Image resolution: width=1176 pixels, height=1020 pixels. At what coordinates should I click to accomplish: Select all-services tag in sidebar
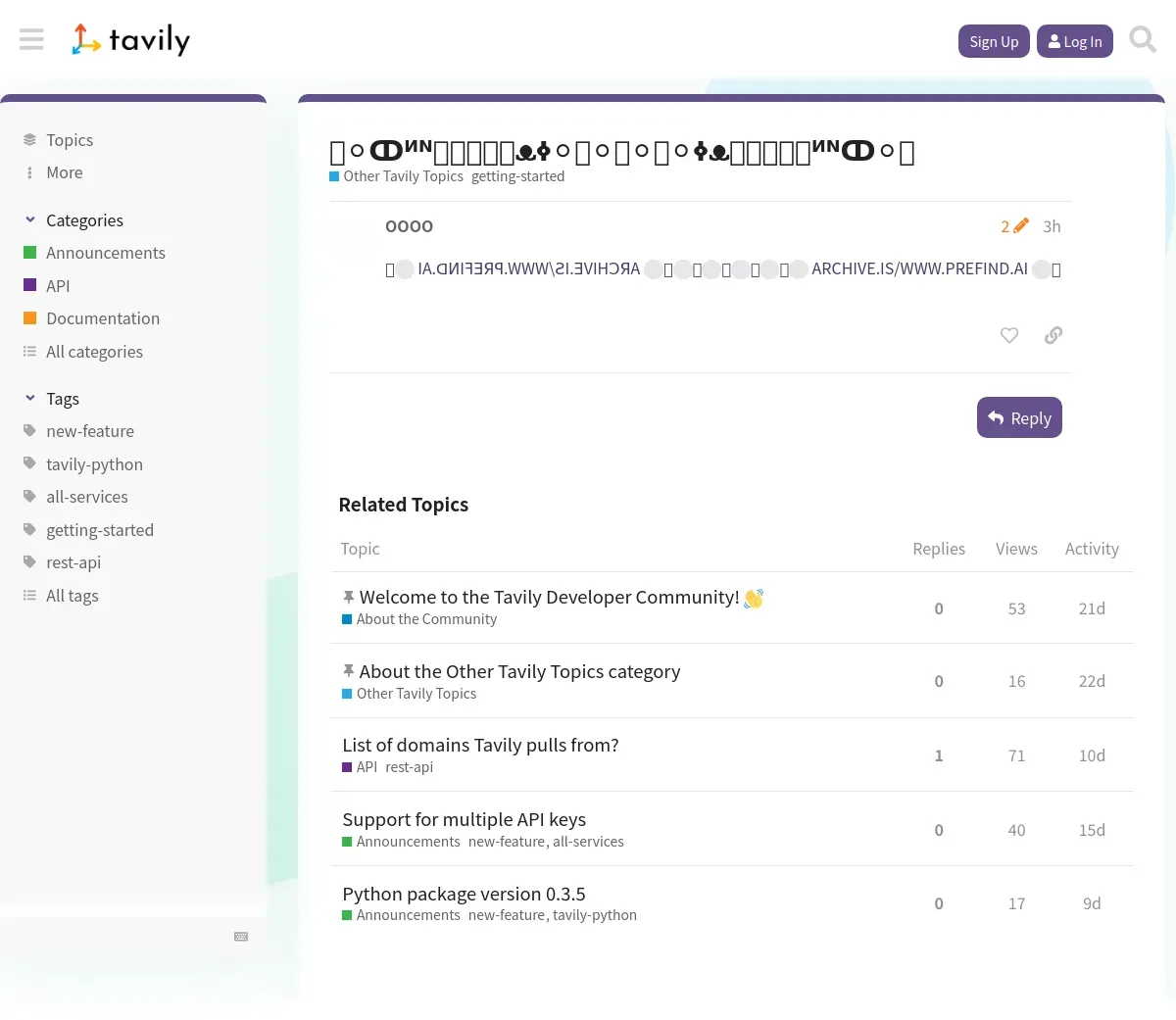(87, 497)
